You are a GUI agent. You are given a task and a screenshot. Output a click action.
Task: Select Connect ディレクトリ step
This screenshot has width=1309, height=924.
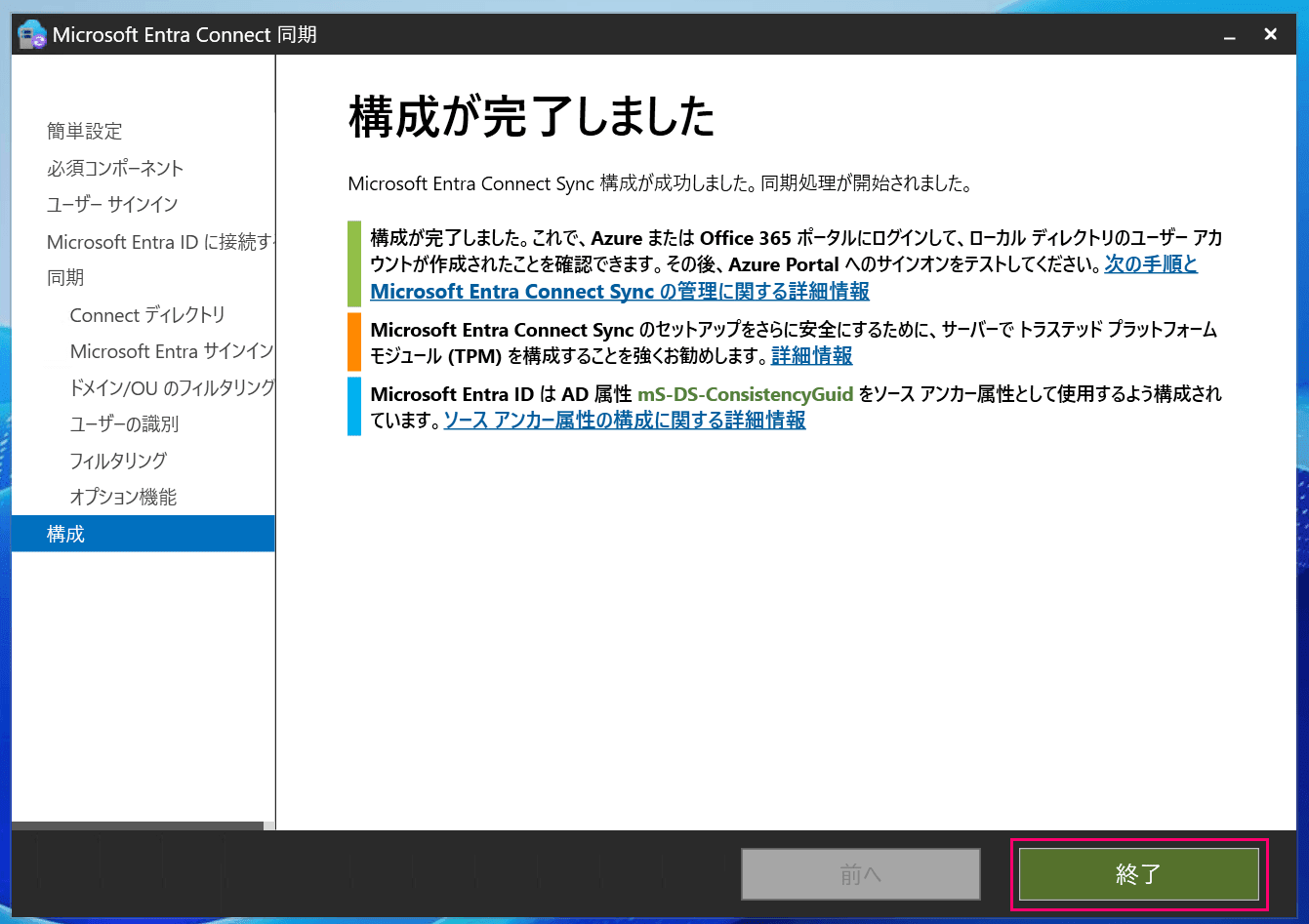click(x=147, y=314)
